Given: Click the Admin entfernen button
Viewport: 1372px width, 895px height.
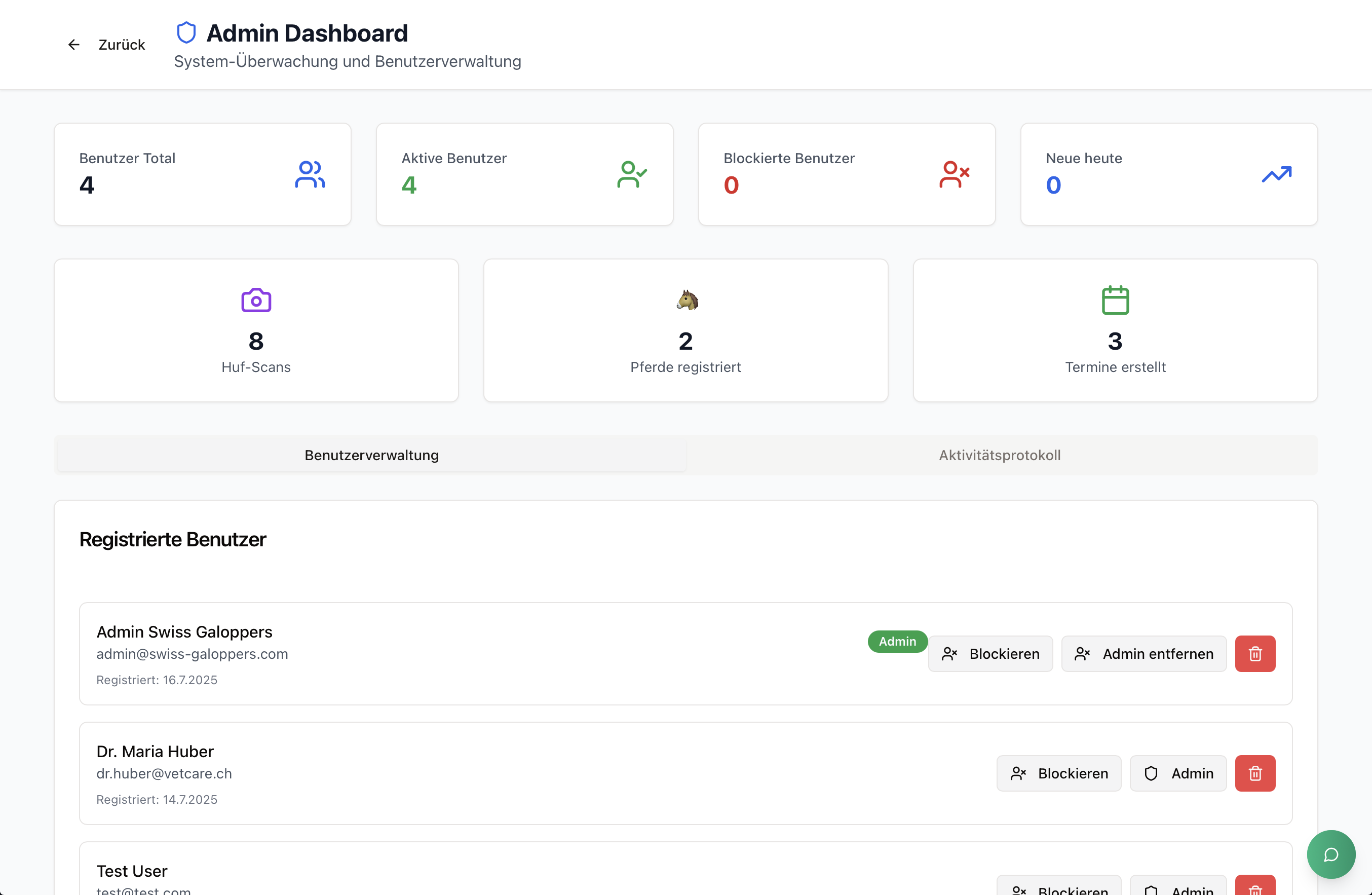Looking at the screenshot, I should coord(1144,654).
